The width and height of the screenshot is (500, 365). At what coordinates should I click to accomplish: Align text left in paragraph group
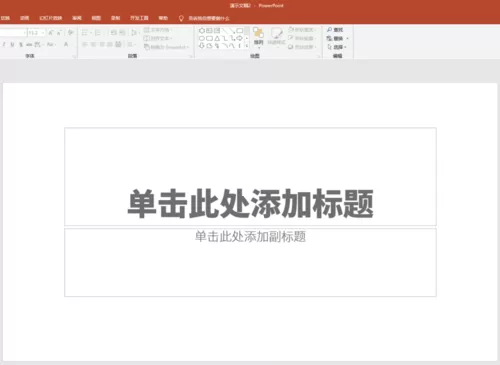click(85, 44)
